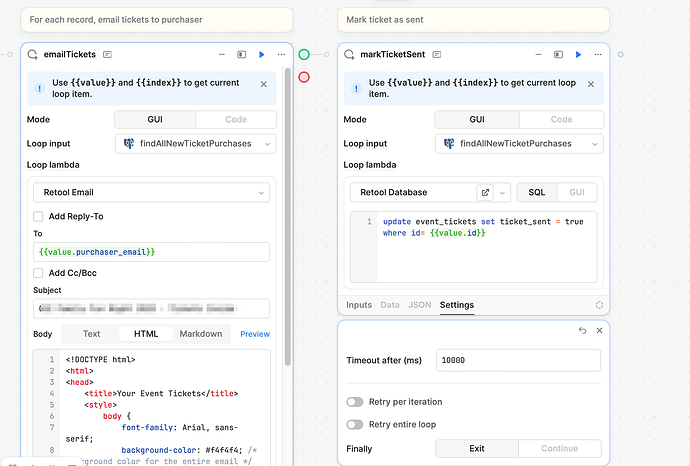The width and height of the screenshot is (690, 466).
Task: Click the loop icon of emailTickets block
Action: point(32,55)
